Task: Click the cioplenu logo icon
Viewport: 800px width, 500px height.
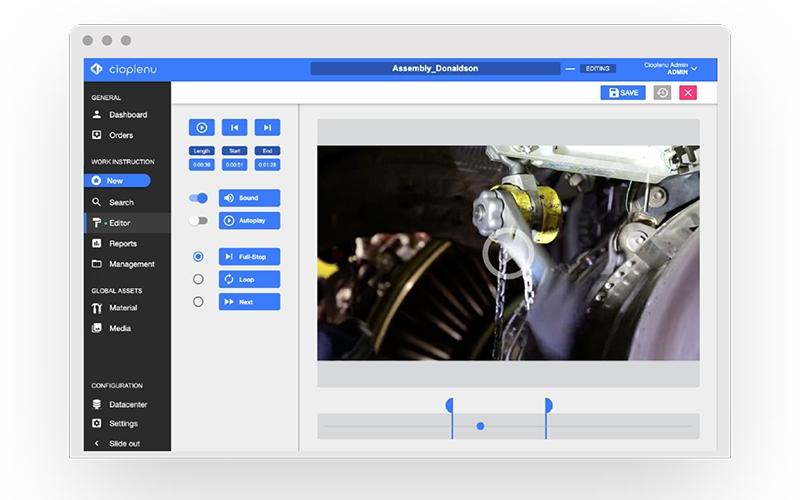Action: (96, 69)
